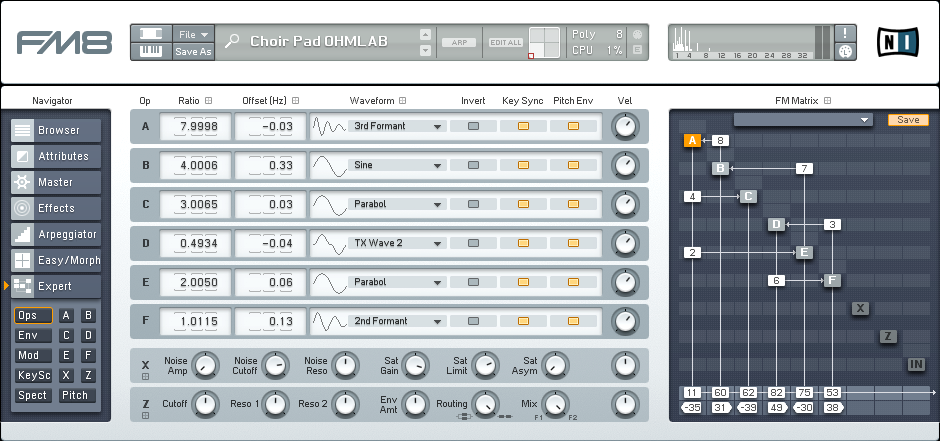Toggle the ARP button in header
The height and width of the screenshot is (441, 940).
point(459,43)
